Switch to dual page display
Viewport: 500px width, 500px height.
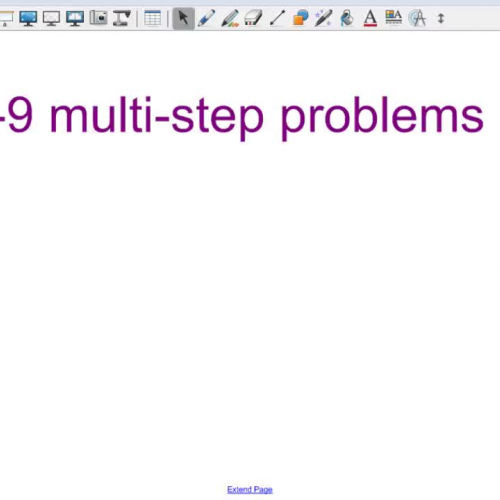pyautogui.click(x=75, y=18)
